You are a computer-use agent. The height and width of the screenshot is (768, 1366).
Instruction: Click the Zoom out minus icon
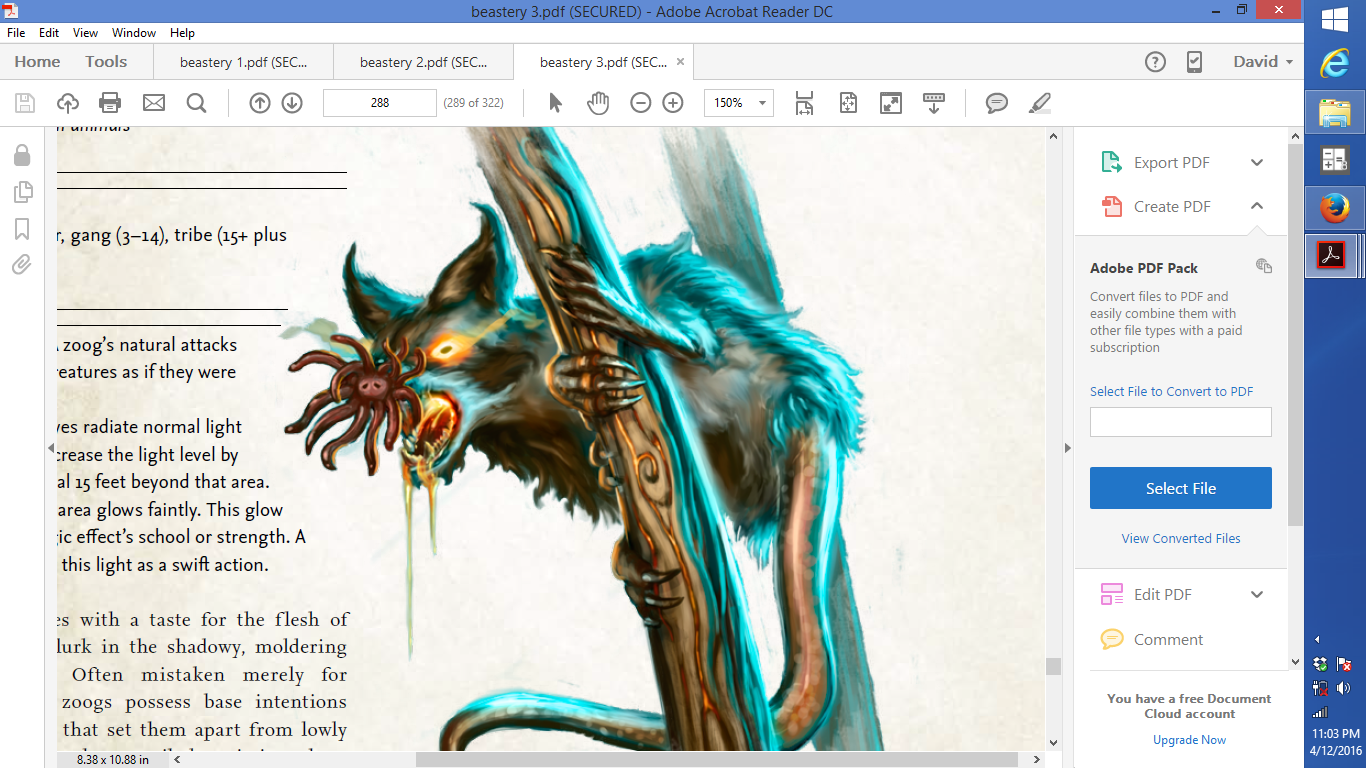tap(641, 103)
